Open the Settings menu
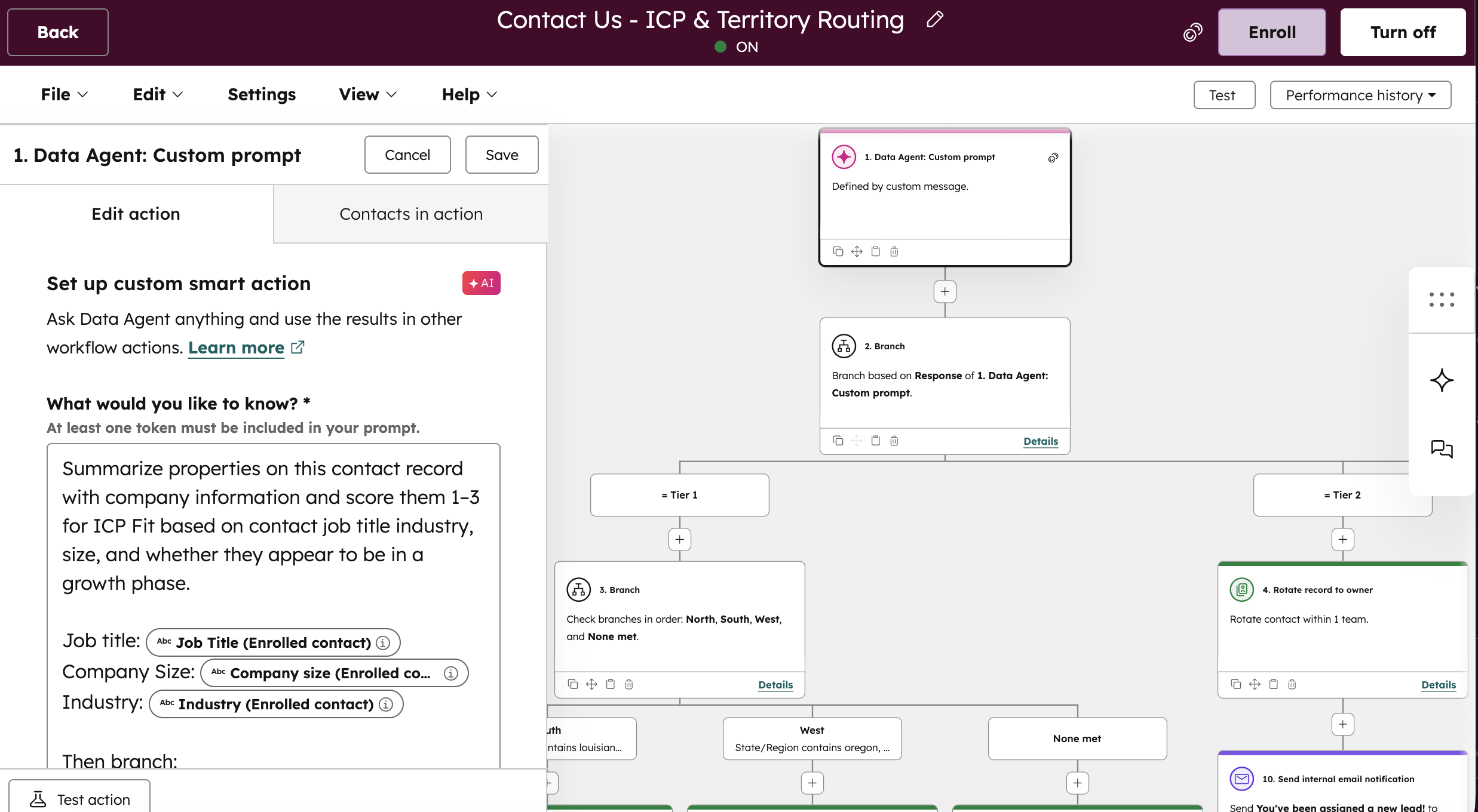Screen dimensions: 1478x812 click(262, 94)
